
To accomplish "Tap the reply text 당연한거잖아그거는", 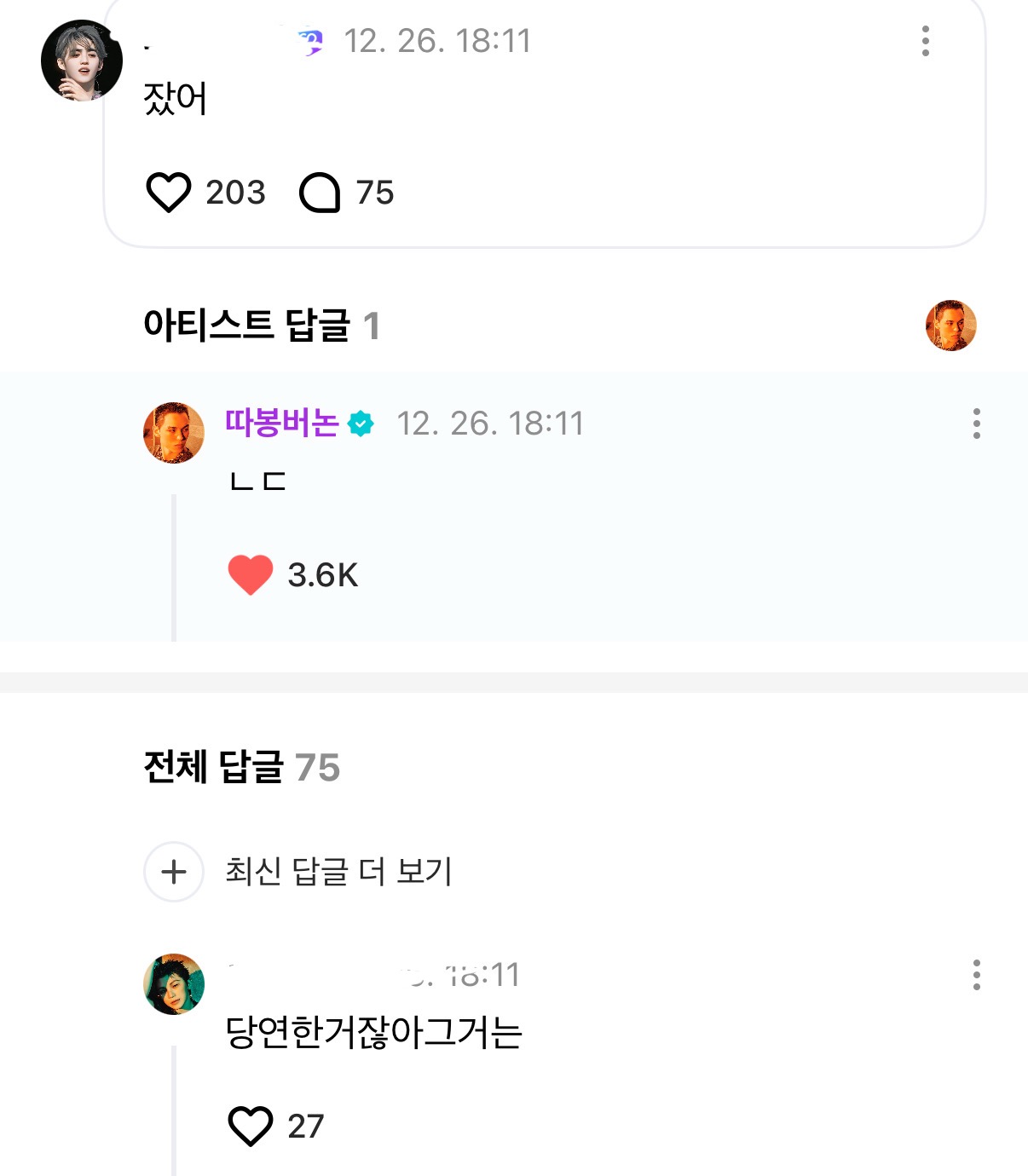I will coord(373,1033).
